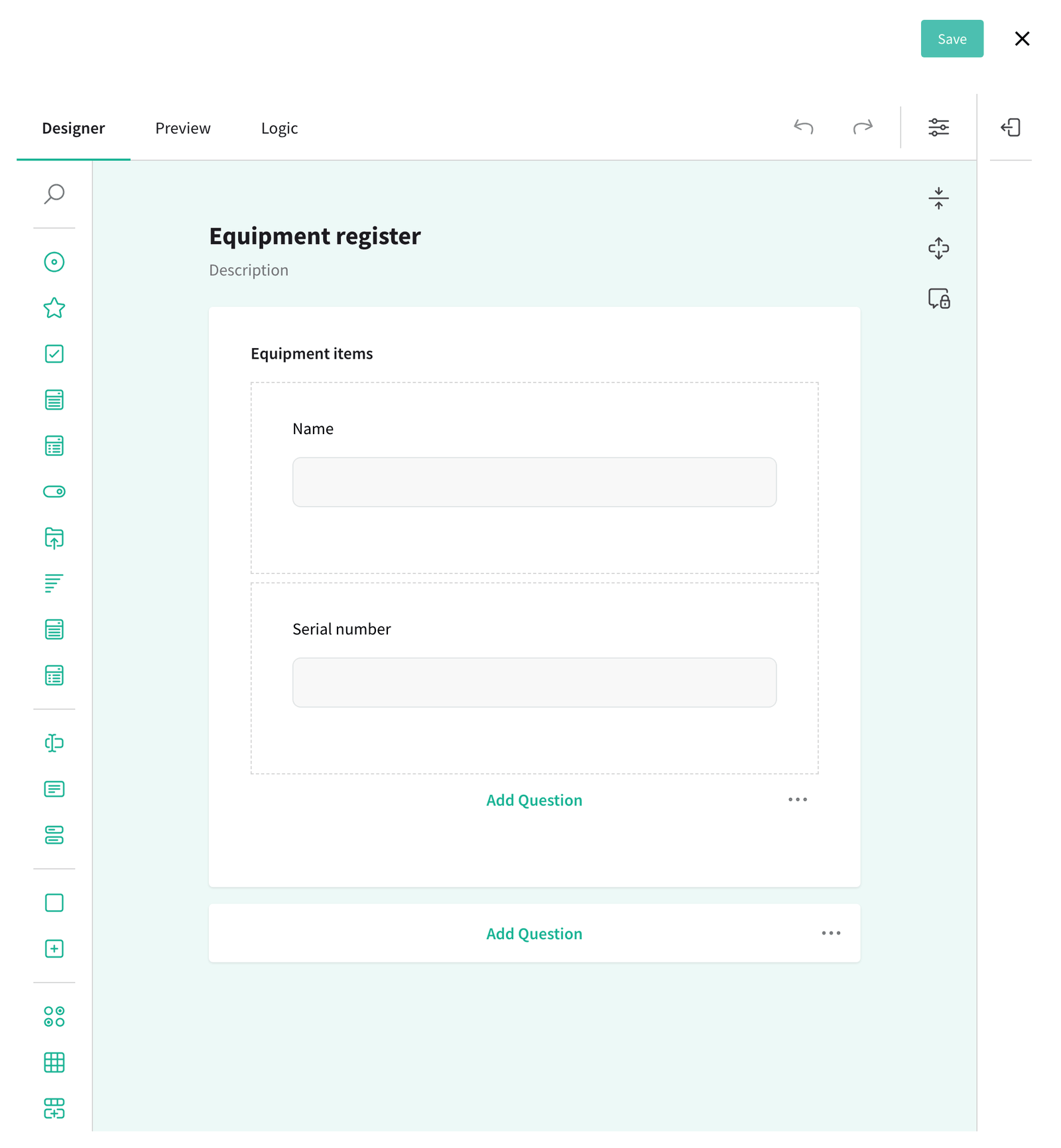
Task: Add a Radio Button Group question
Action: [x=54, y=262]
